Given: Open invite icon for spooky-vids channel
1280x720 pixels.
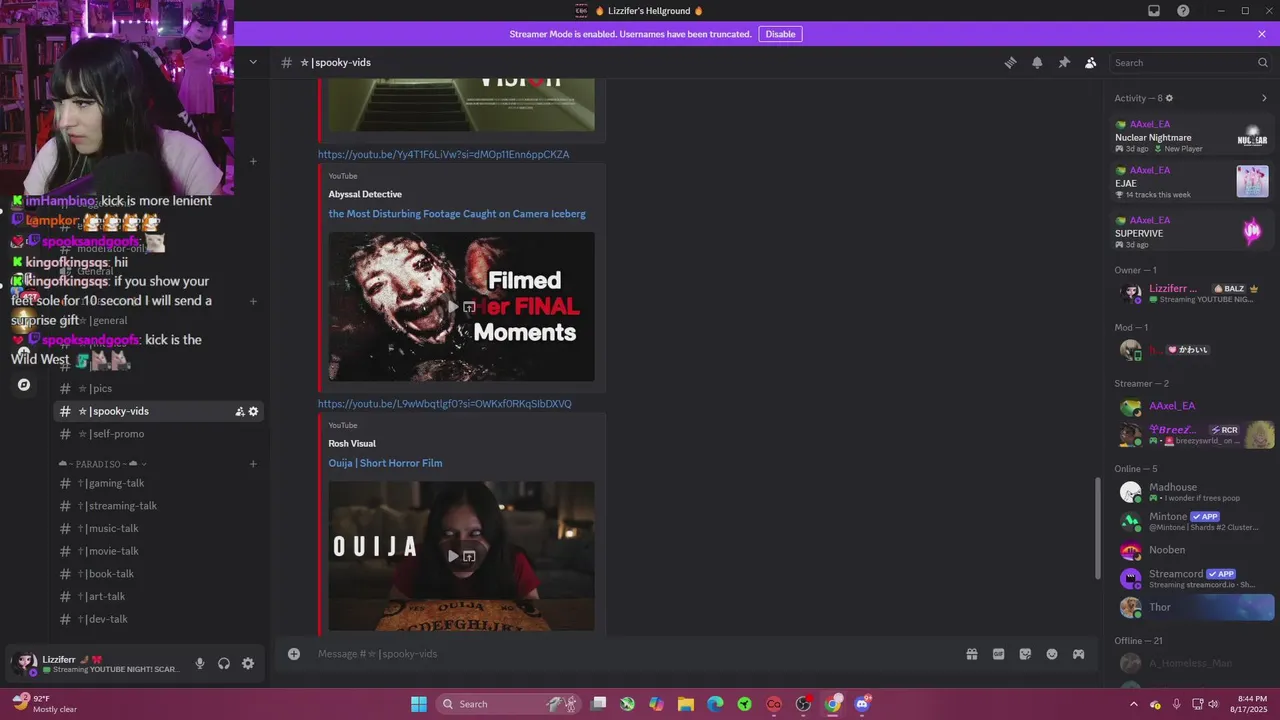Looking at the screenshot, I should 240,411.
